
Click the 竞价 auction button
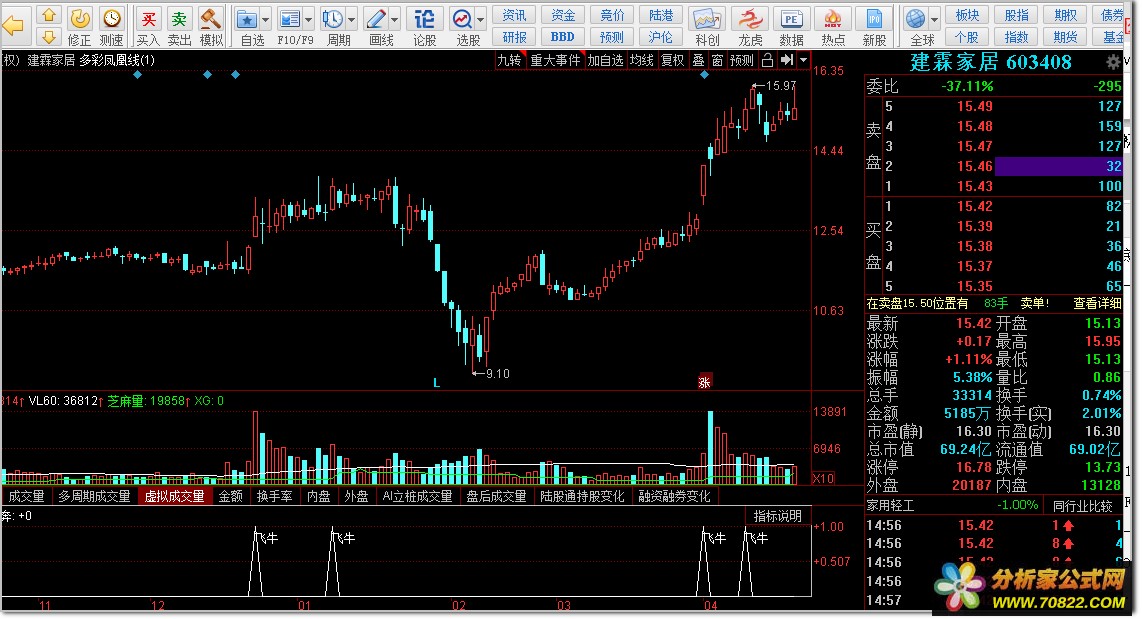pos(612,15)
